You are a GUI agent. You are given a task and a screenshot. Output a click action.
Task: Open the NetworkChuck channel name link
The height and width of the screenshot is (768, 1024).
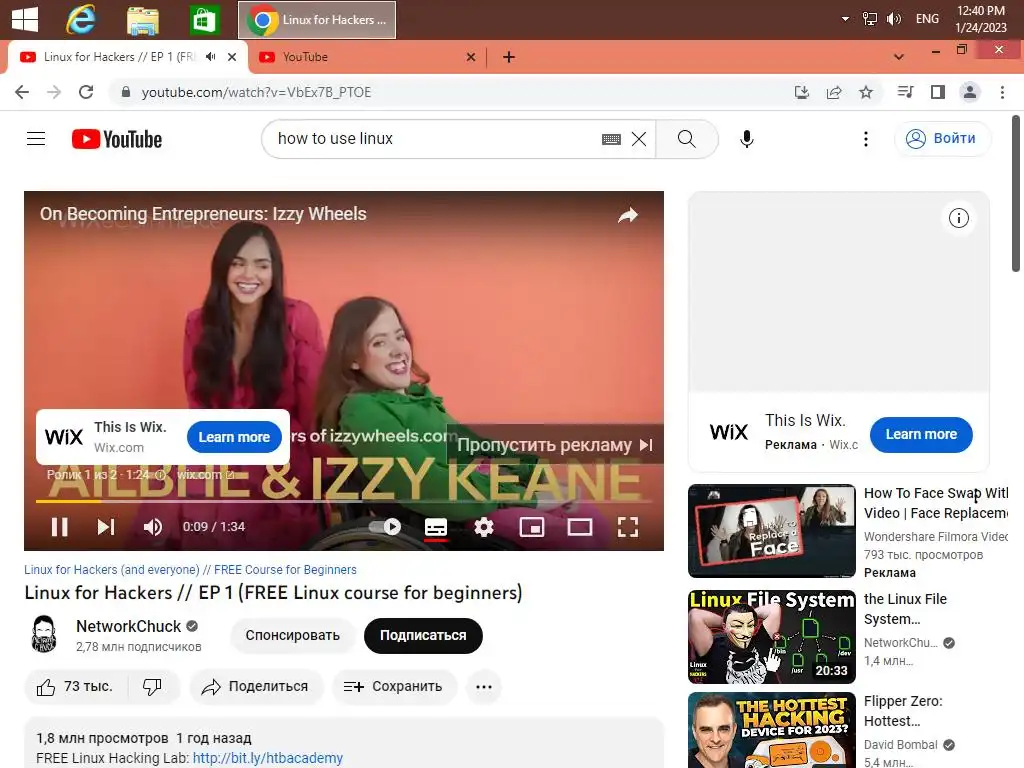pos(129,626)
